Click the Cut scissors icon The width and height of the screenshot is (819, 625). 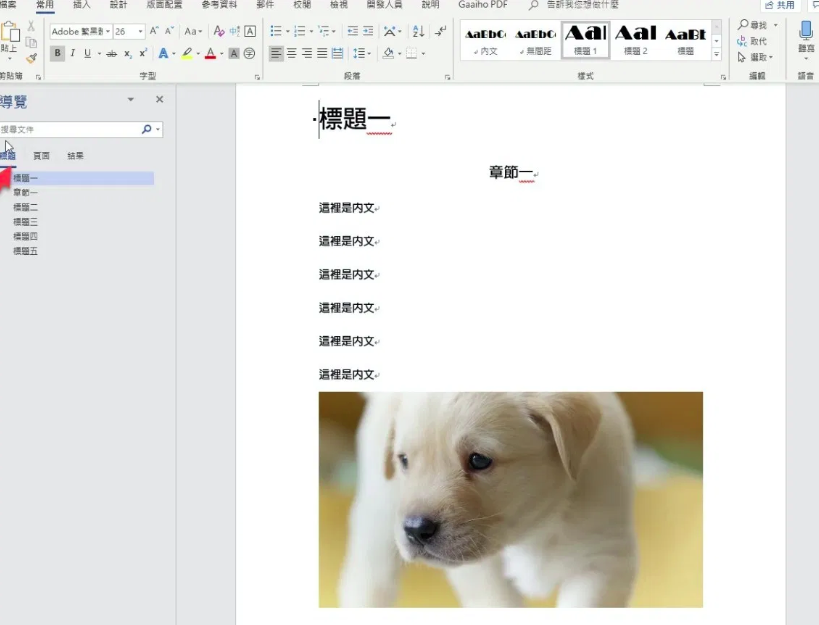click(31, 26)
